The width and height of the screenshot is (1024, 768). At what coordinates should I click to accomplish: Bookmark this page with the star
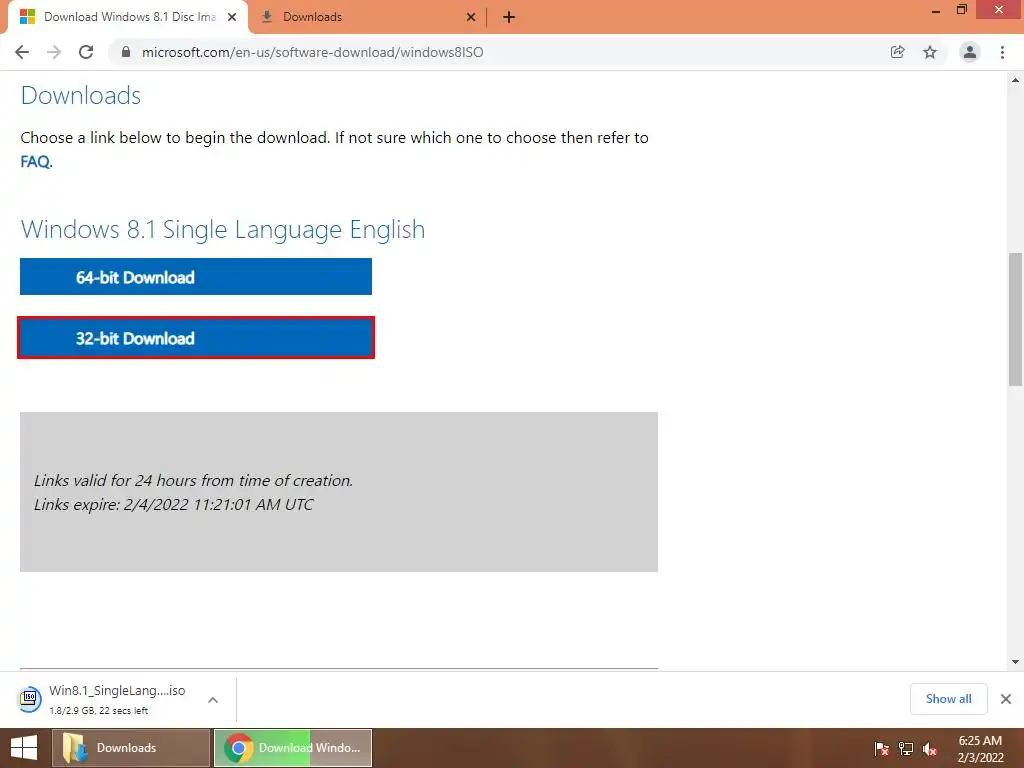coord(930,52)
